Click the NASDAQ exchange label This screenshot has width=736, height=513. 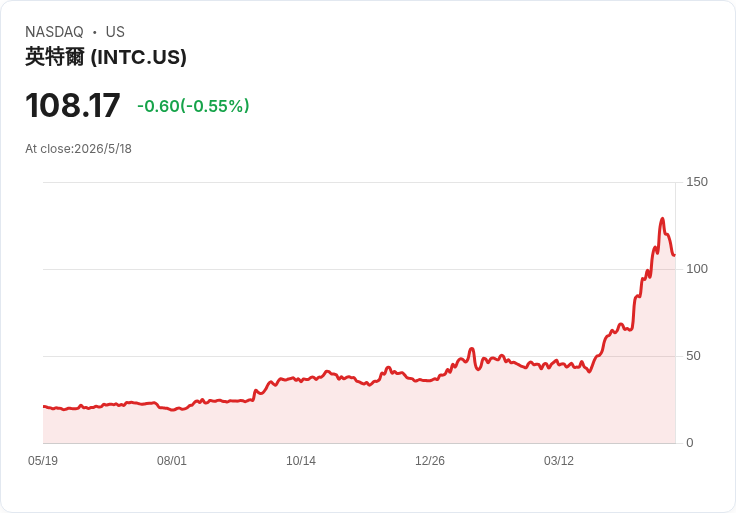pyautogui.click(x=54, y=31)
